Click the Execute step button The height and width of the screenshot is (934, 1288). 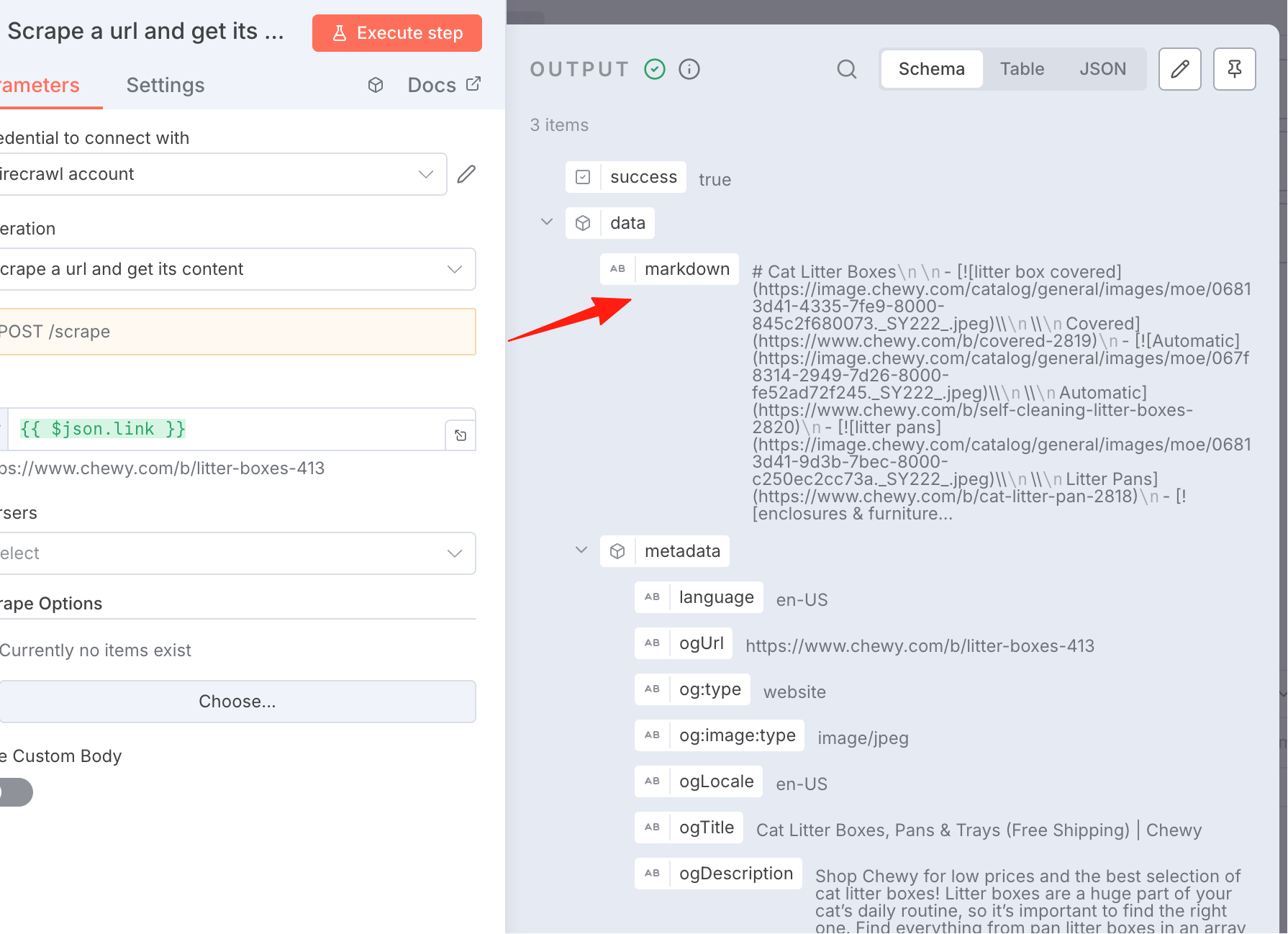(x=397, y=33)
